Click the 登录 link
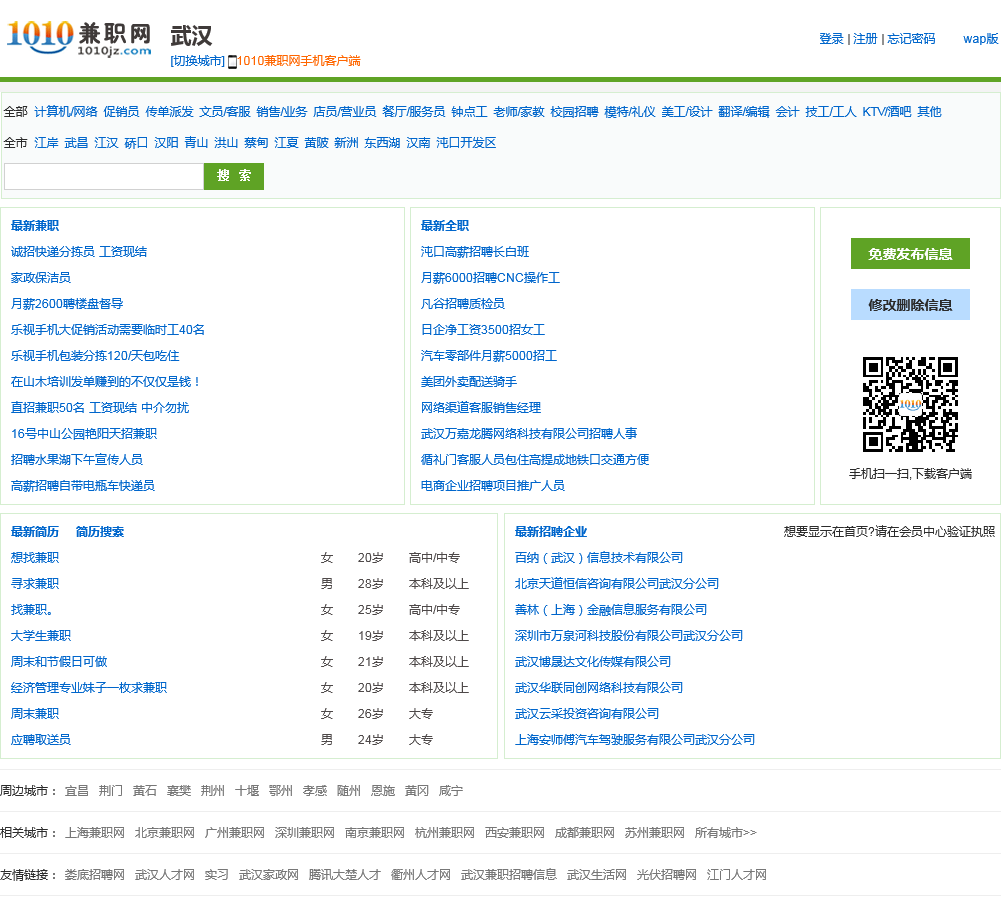The width and height of the screenshot is (1001, 910). (x=831, y=39)
